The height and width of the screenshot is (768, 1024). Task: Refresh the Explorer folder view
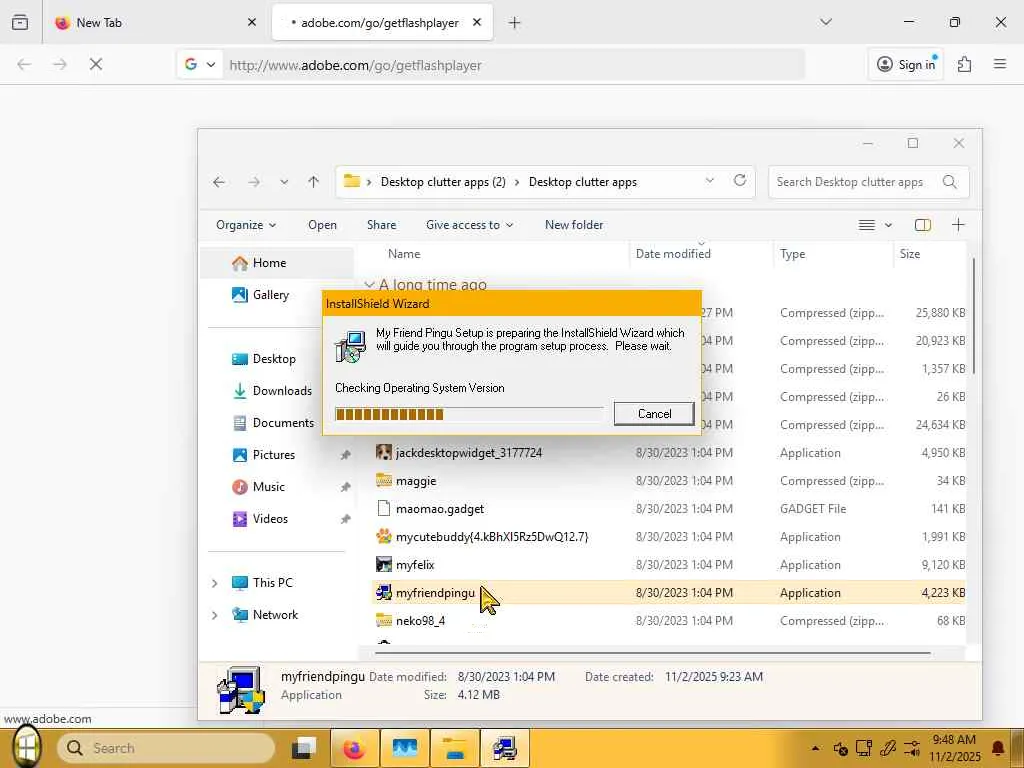tap(740, 181)
